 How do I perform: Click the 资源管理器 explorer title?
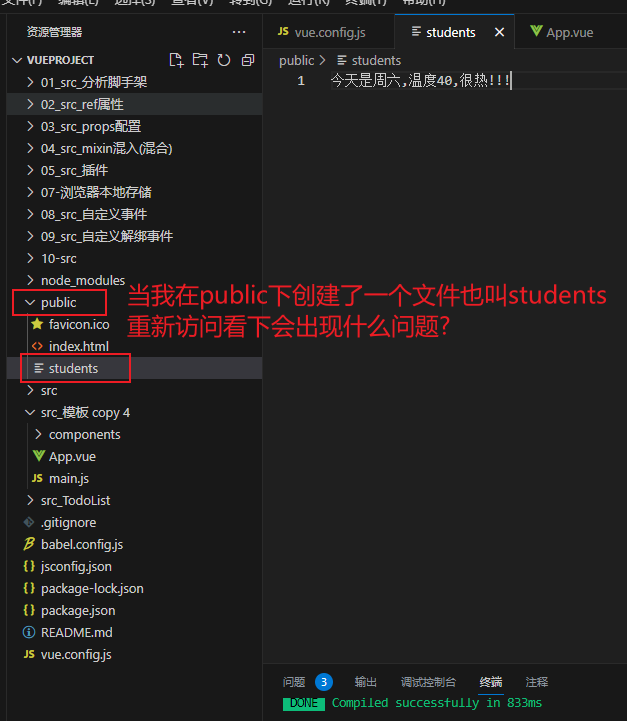(54, 32)
